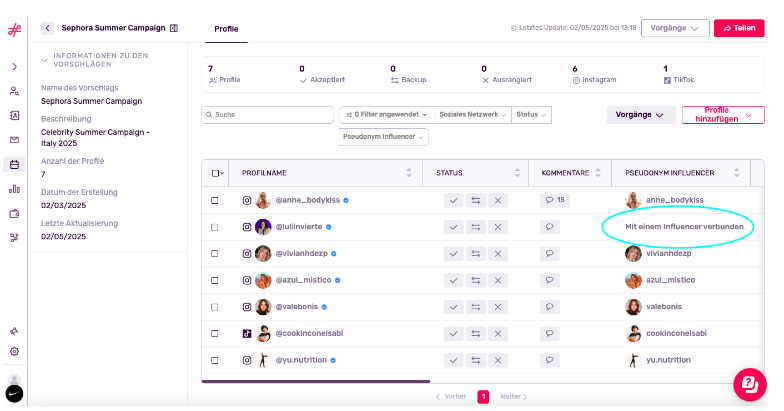
Task: Select the @anne_bodykiss row checkbox
Action: 214,200
